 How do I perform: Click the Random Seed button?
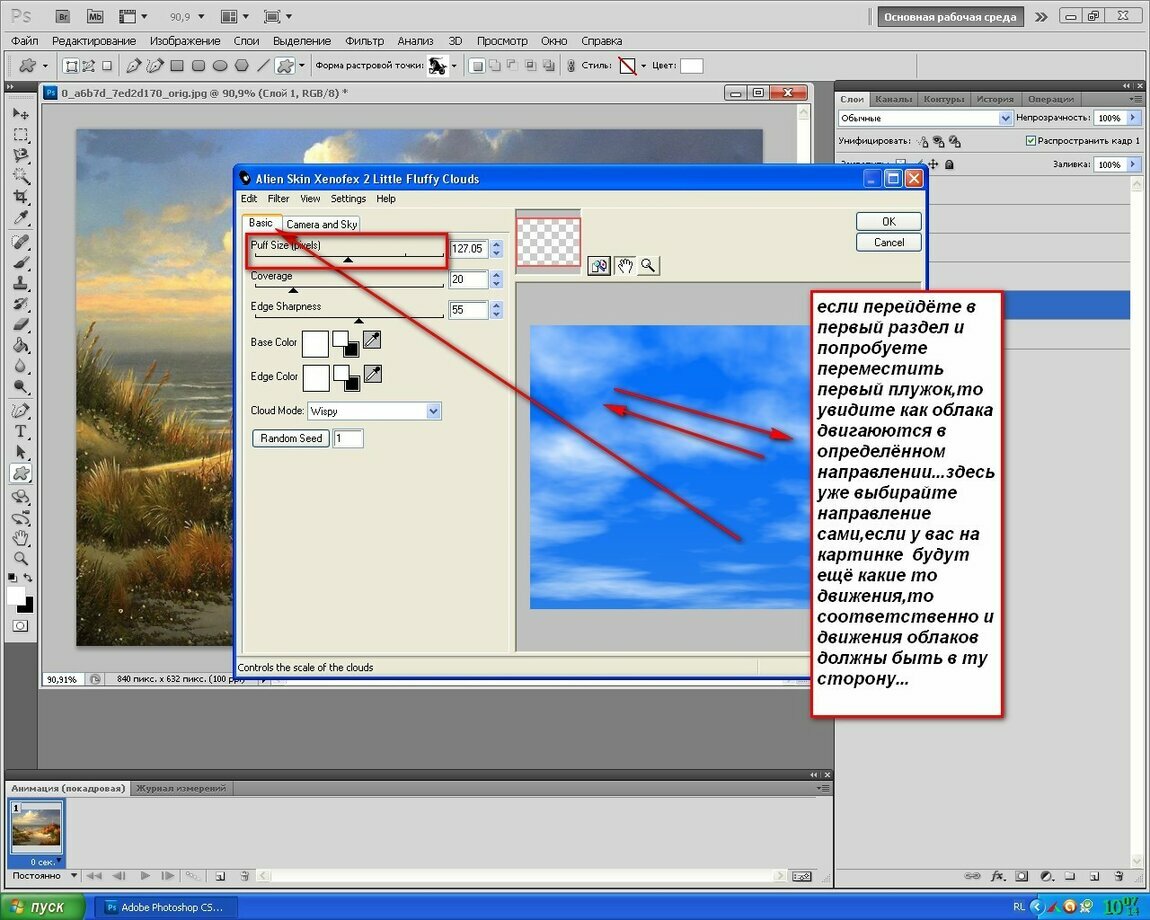290,438
